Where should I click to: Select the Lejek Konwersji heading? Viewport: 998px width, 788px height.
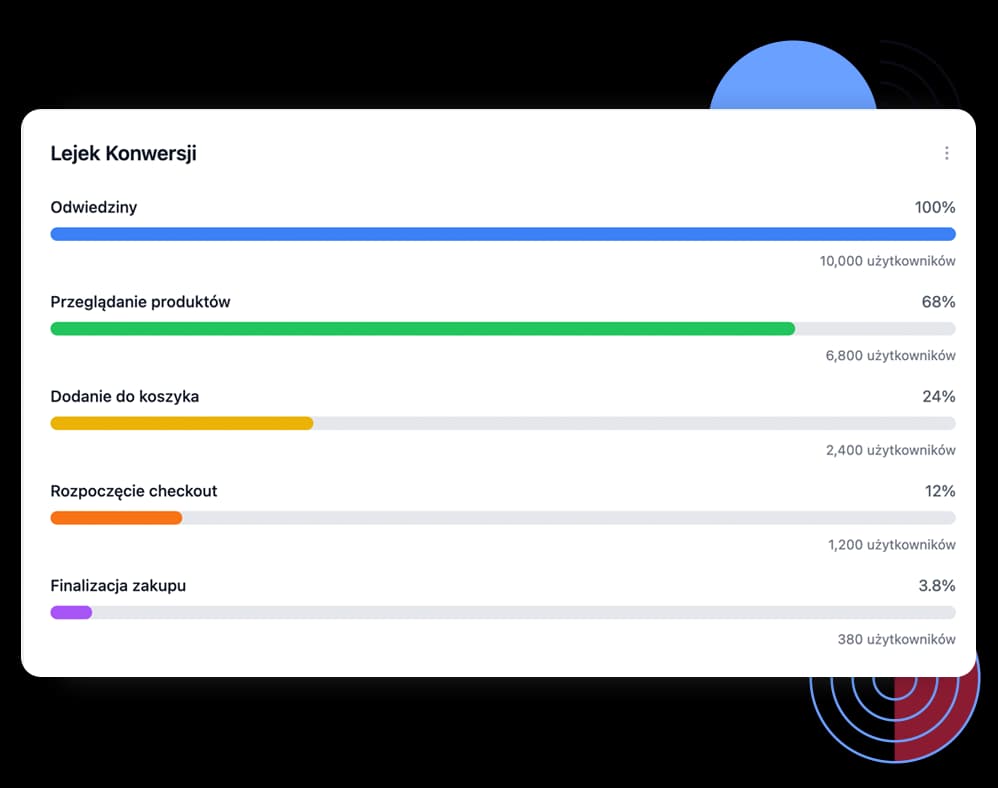click(x=123, y=153)
